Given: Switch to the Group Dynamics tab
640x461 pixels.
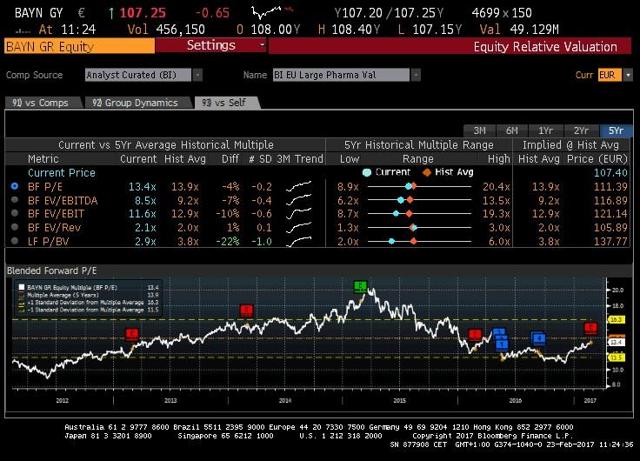Looking at the screenshot, I should point(137,103).
